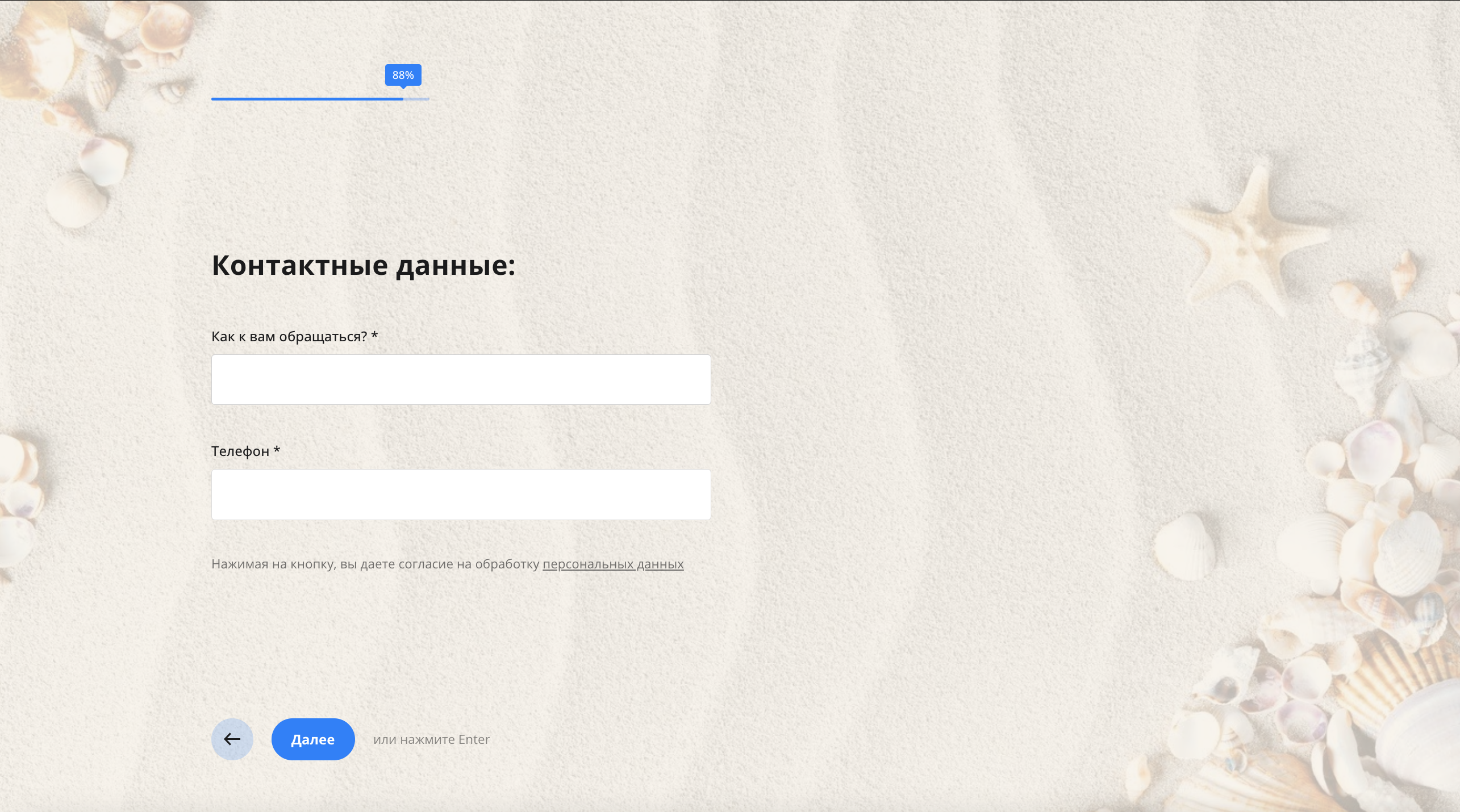Click the filled blue part of progress bar
Screen dimensions: 1460x812
pos(307,99)
